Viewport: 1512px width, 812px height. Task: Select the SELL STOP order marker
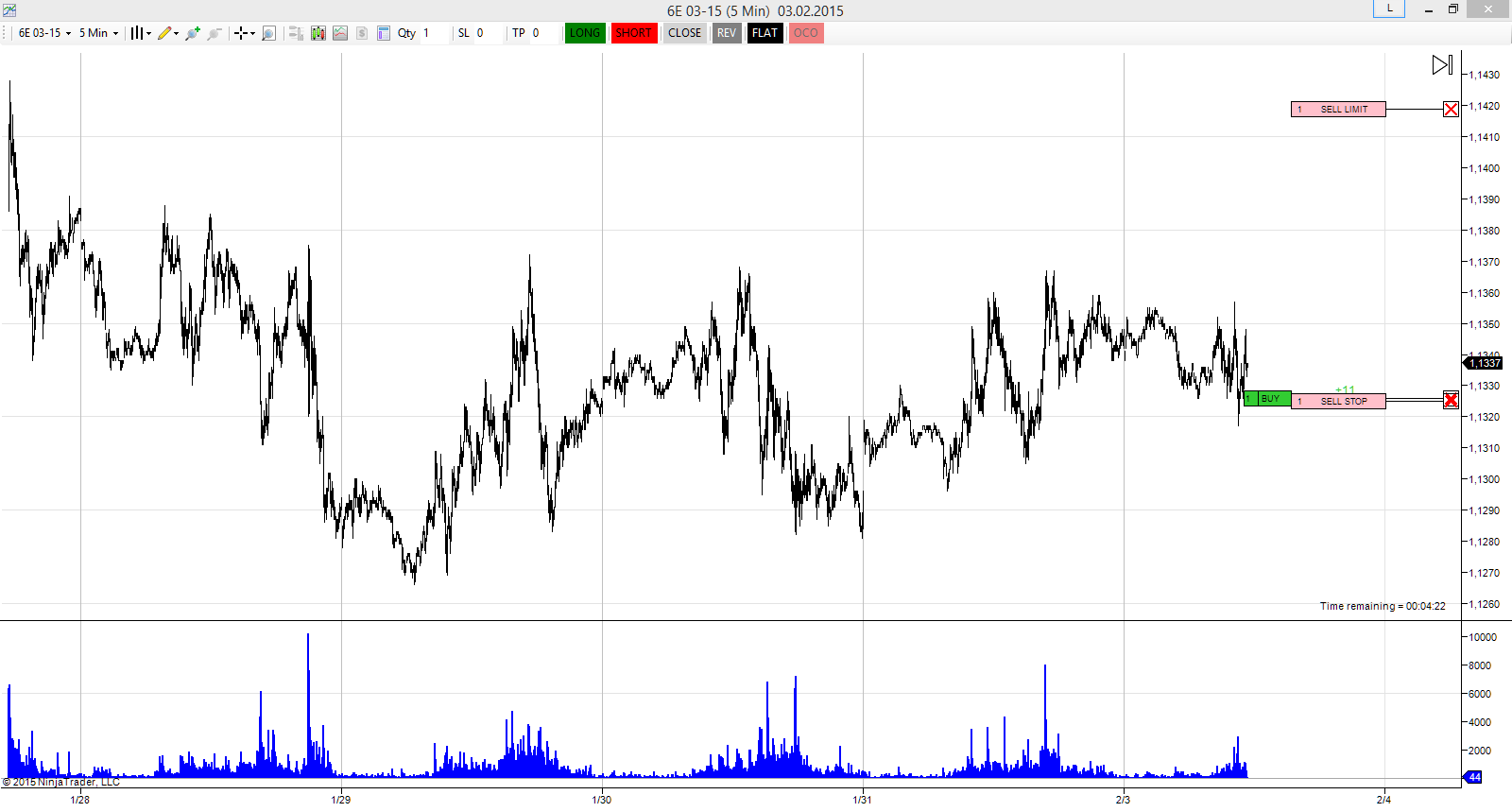[1338, 401]
